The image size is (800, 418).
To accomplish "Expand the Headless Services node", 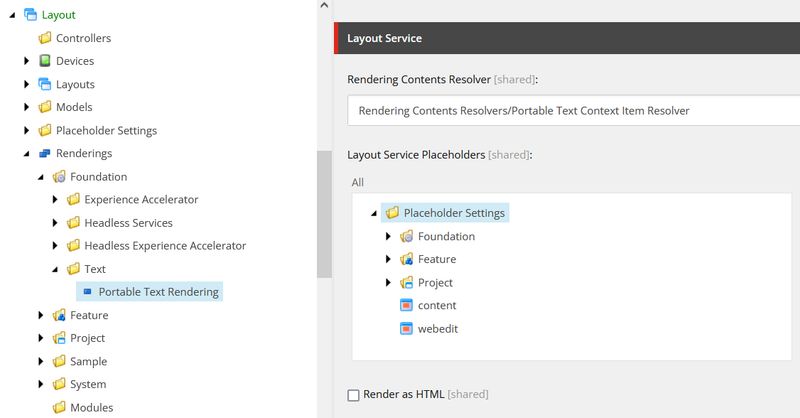I will (55, 223).
